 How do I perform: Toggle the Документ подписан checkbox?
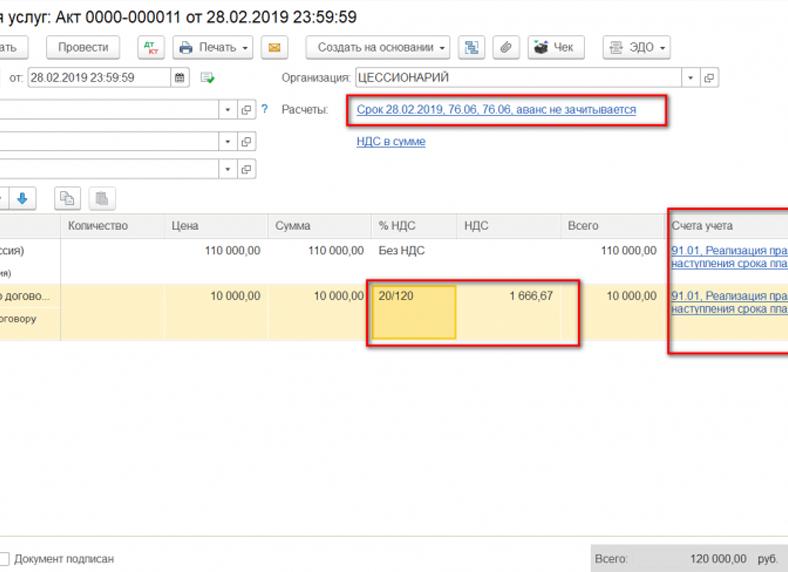pyautogui.click(x=4, y=558)
